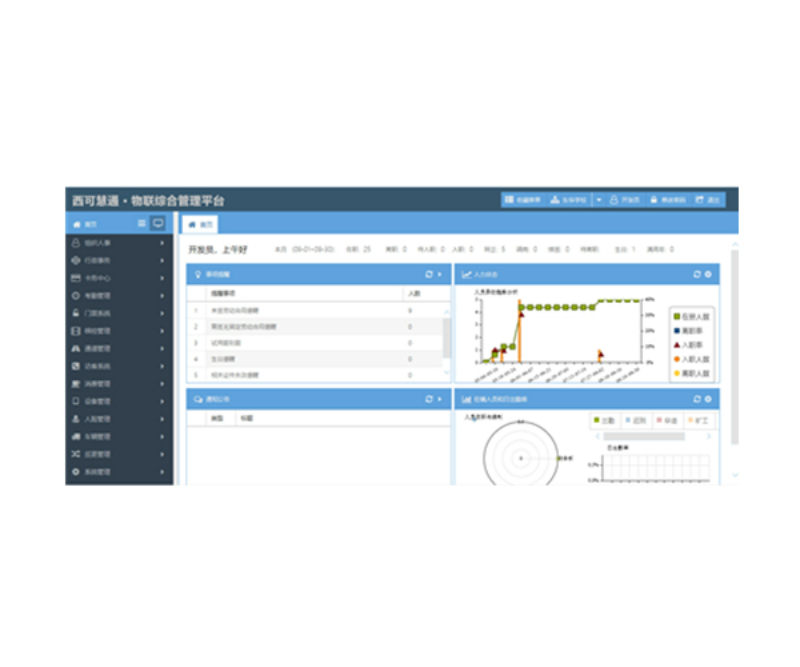The height and width of the screenshot is (667, 800).
Task: Refresh the chat-bubble notice panel
Action: coord(429,399)
